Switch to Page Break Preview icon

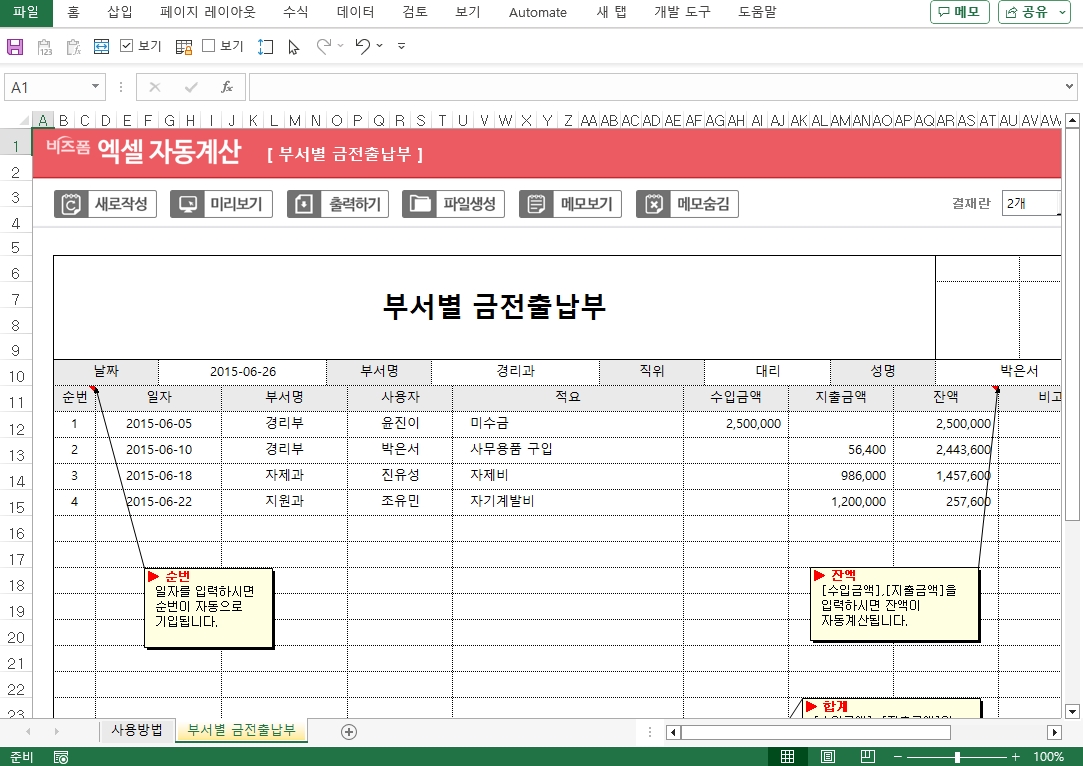click(x=866, y=757)
